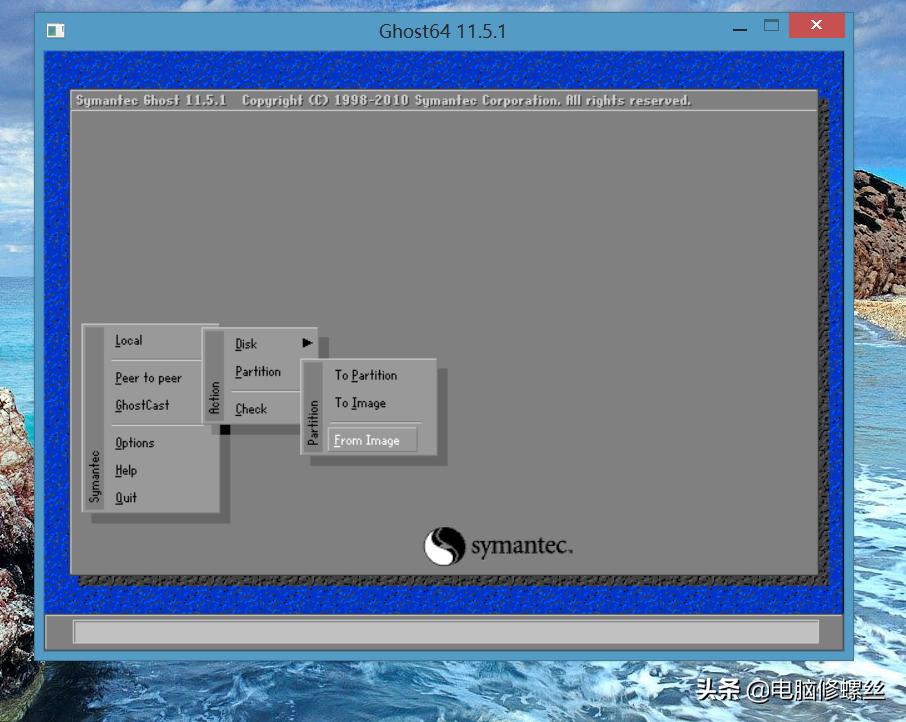Open the Local menu entry

click(128, 341)
